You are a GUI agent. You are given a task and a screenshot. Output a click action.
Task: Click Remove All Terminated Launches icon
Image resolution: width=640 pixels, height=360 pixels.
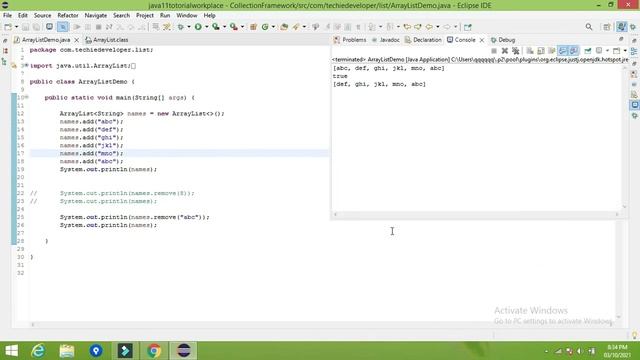point(516,51)
